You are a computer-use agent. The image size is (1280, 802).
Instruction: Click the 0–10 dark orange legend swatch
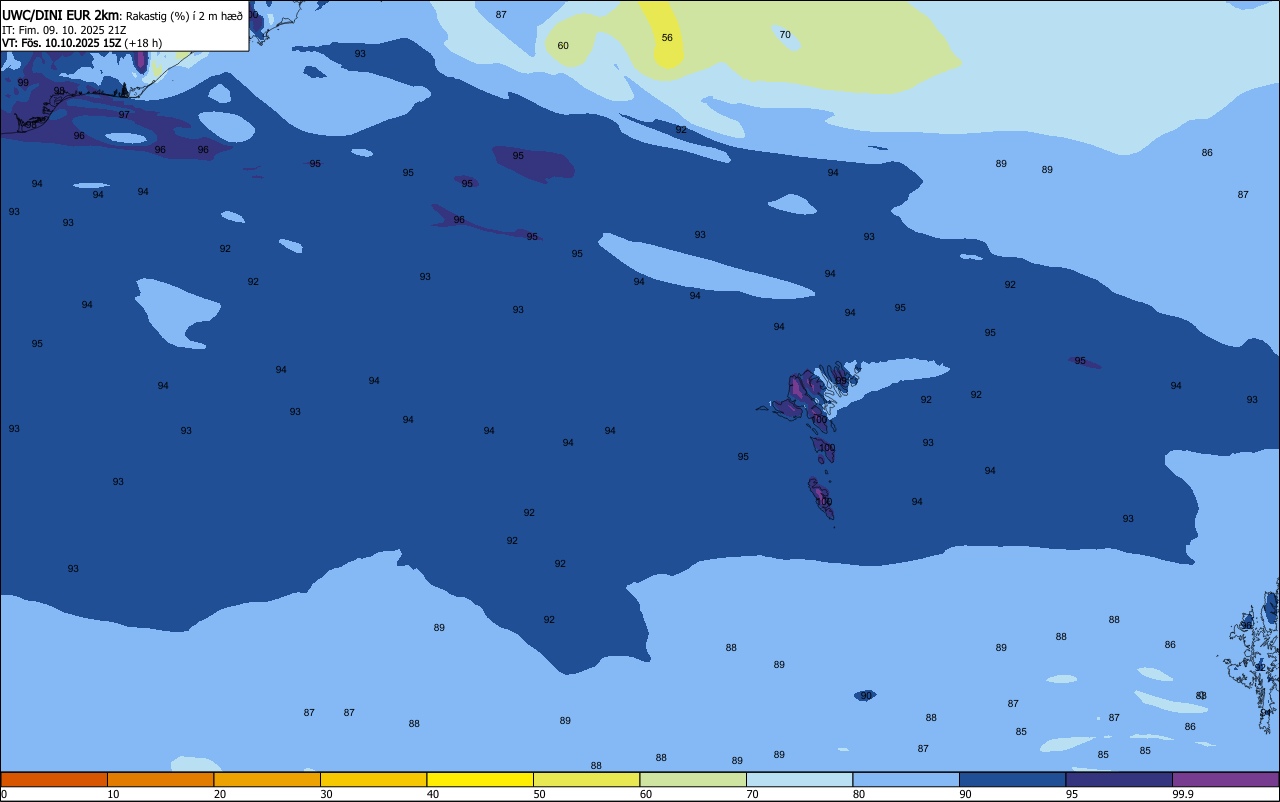click(54, 779)
